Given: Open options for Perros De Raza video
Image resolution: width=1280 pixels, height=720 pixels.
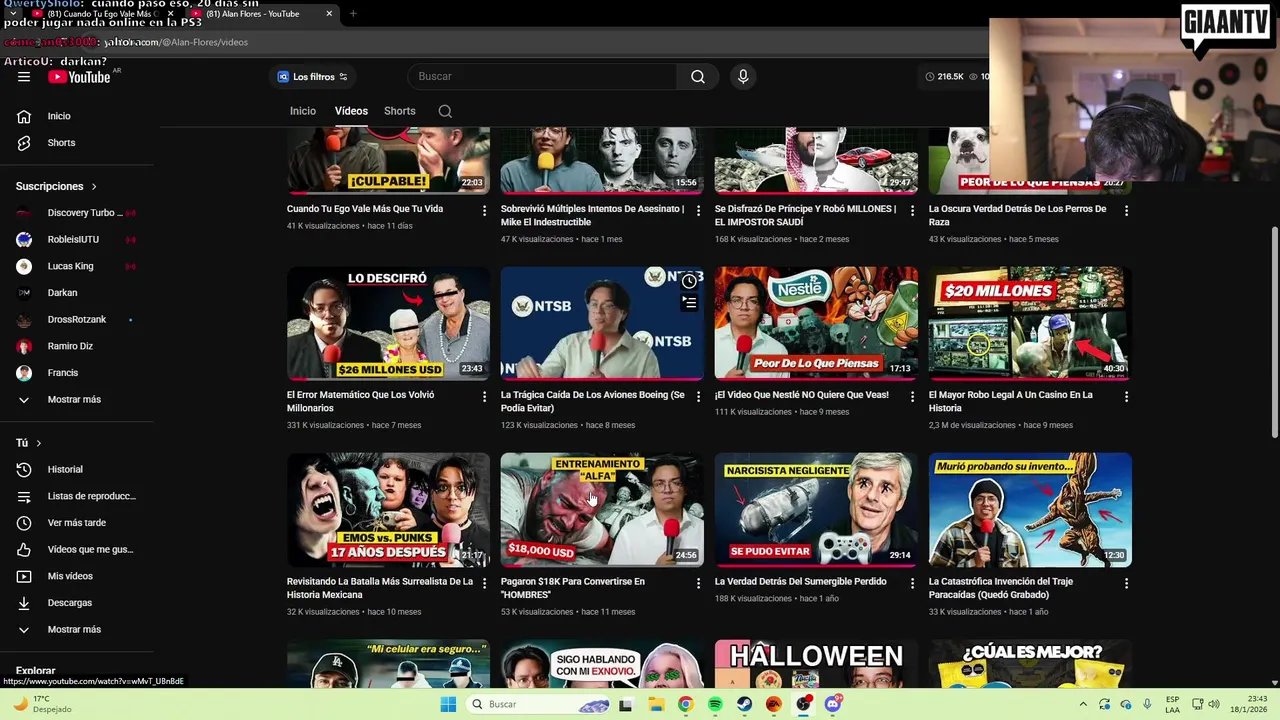Looking at the screenshot, I should (1126, 211).
